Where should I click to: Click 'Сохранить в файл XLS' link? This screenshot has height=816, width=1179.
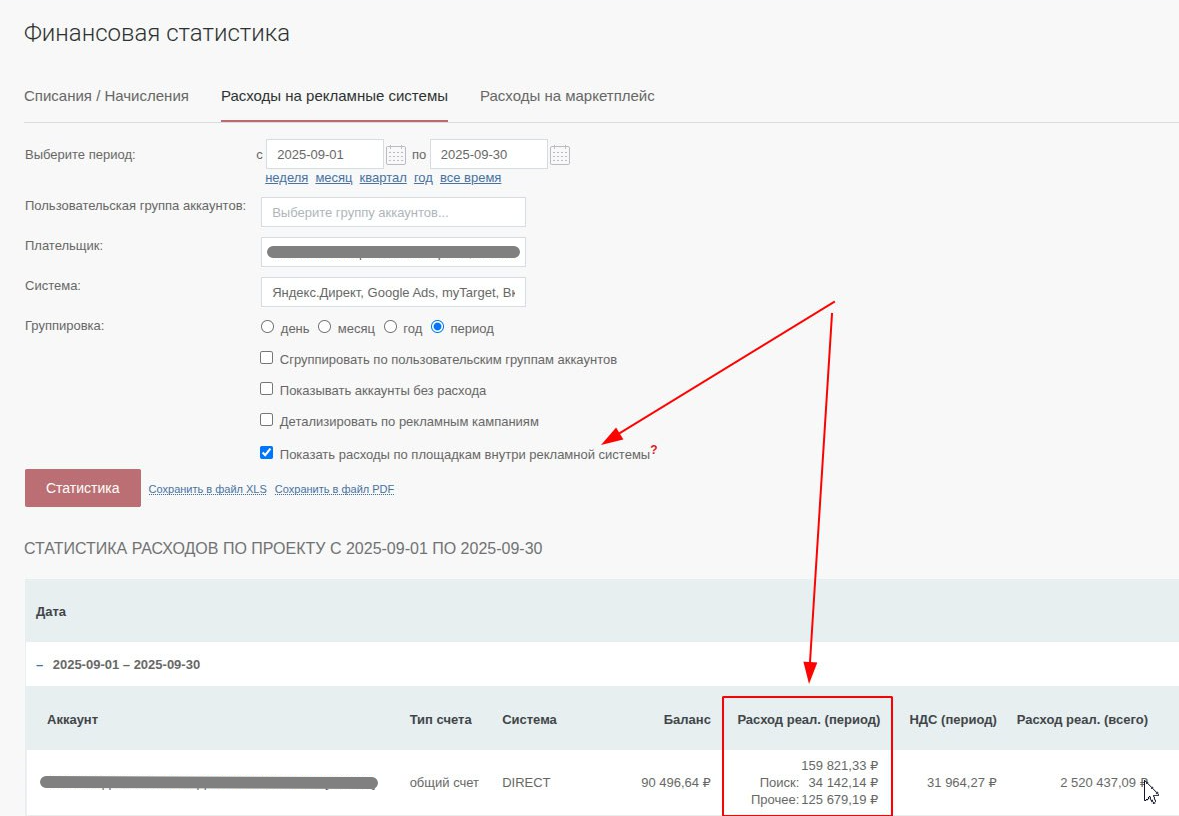click(x=207, y=489)
